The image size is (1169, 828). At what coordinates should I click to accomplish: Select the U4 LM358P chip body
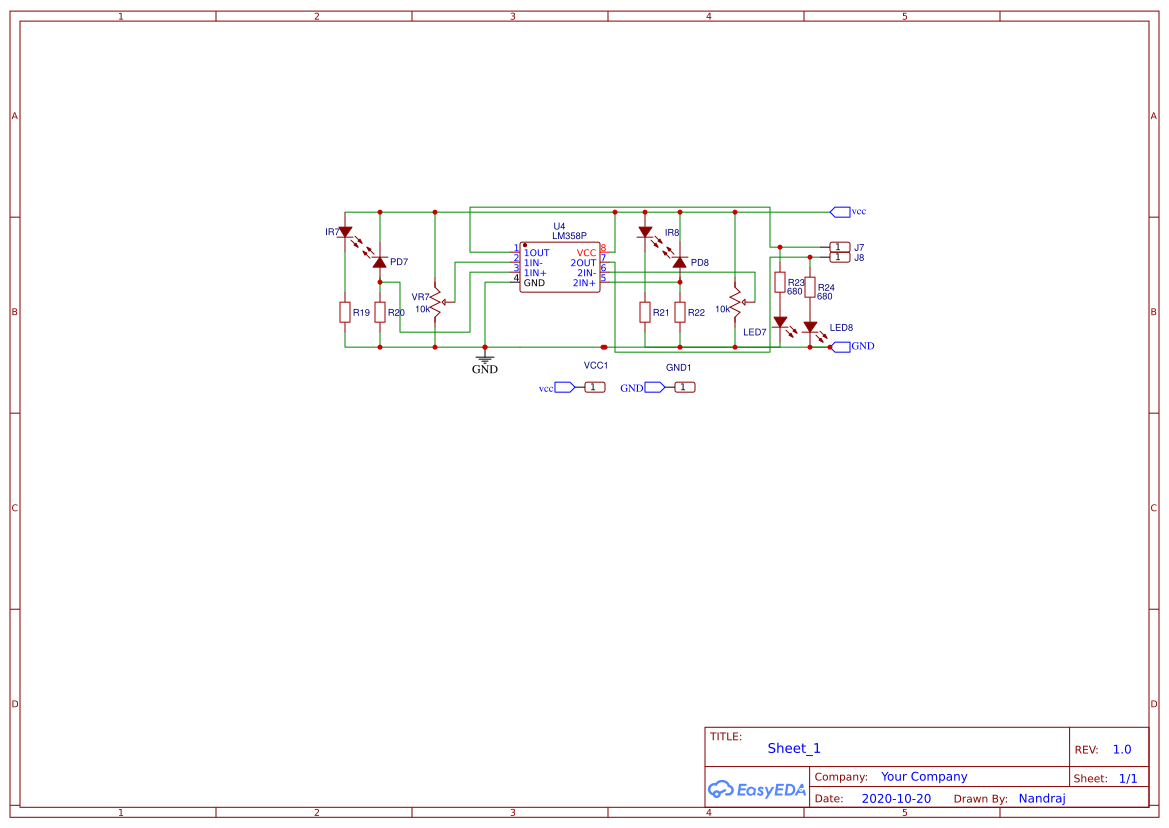tap(560, 267)
